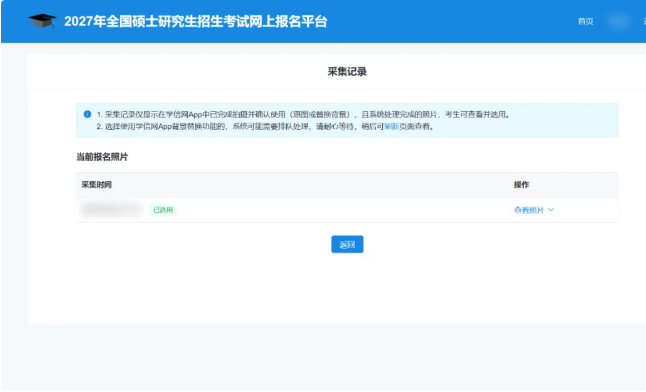Click the platform title 2027年全国硕士研究生招生考试网上报名平台
646x392 pixels.
(x=196, y=21)
